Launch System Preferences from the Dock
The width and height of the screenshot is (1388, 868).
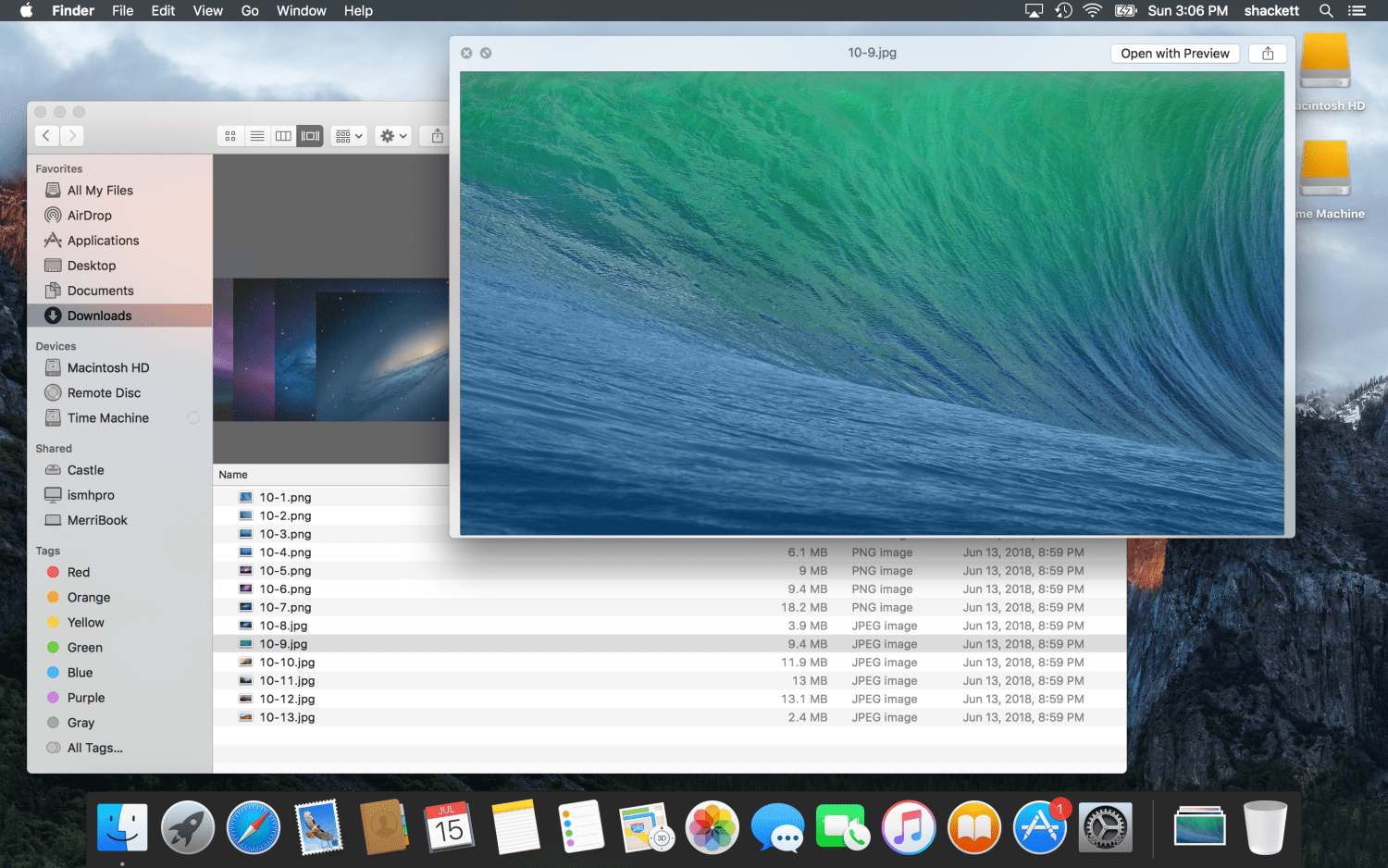click(x=1105, y=827)
